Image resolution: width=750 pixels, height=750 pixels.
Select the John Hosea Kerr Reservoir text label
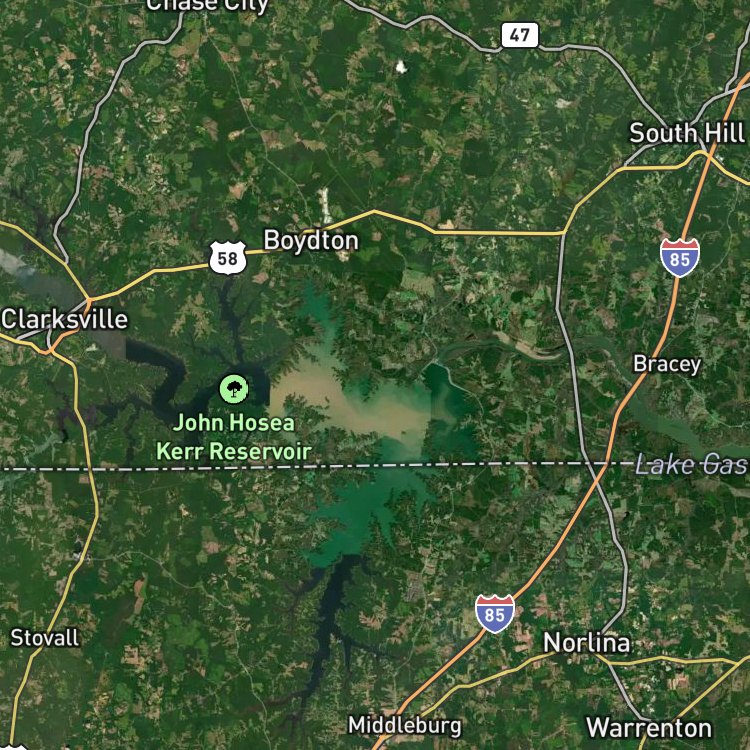coord(234,437)
